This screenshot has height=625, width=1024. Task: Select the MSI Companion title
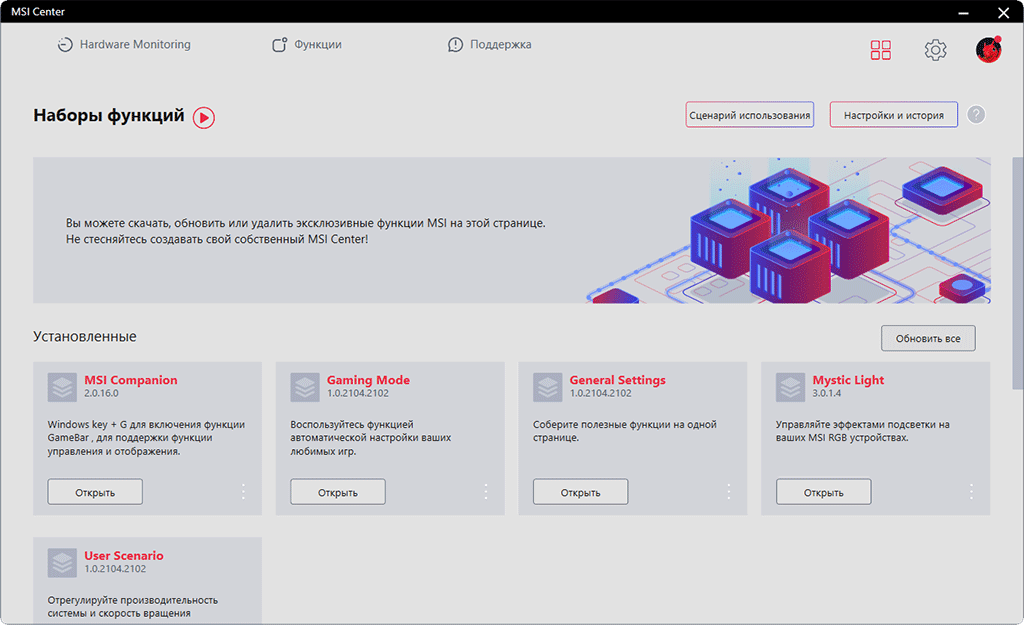point(131,380)
